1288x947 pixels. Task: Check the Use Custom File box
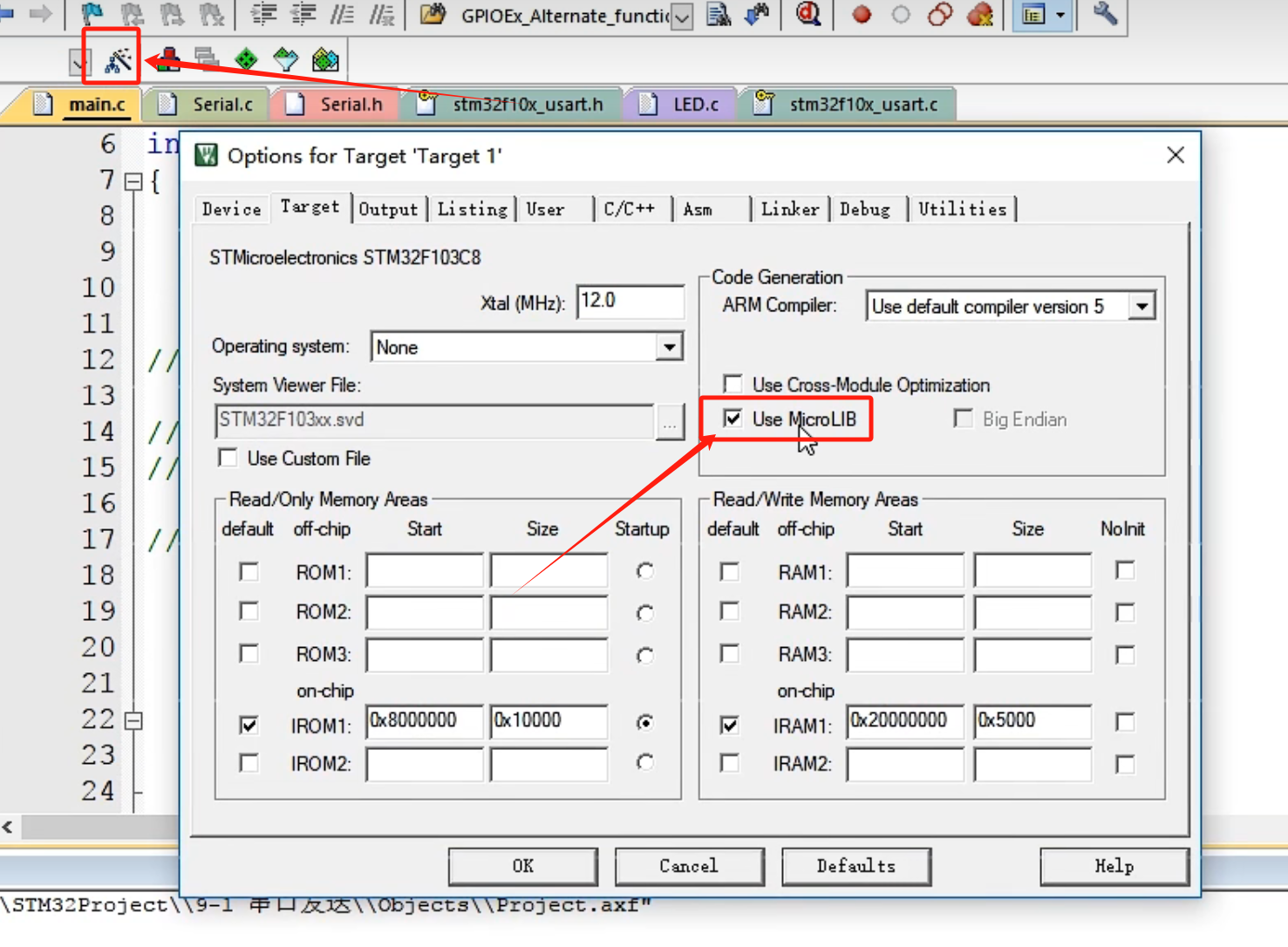coord(228,458)
